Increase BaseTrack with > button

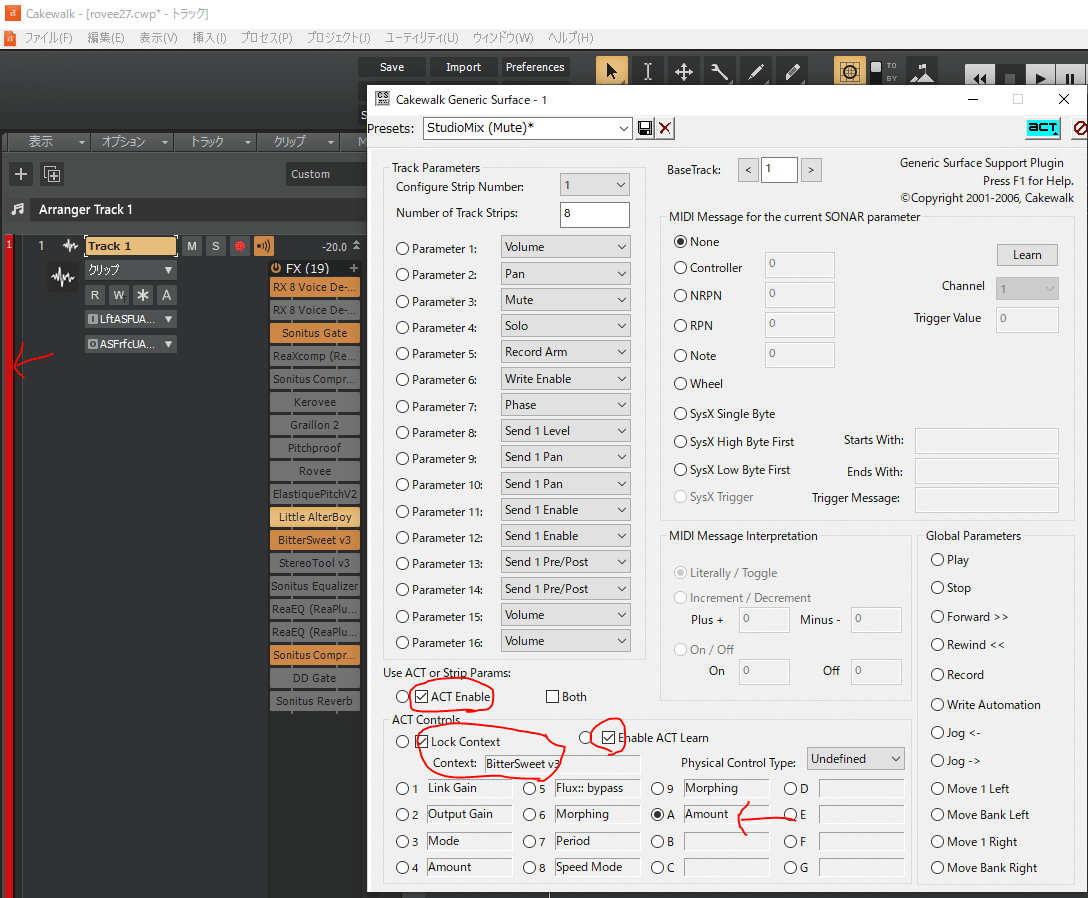pos(810,170)
